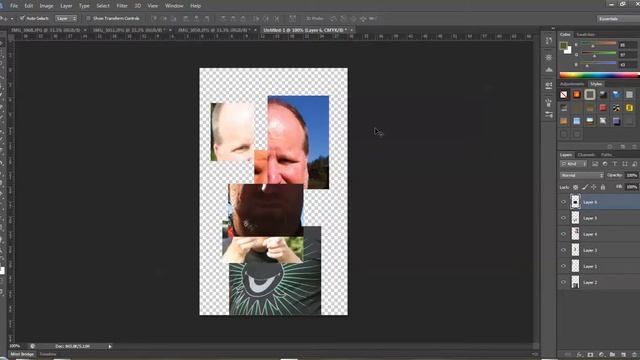The image size is (640, 360).
Task: Open the Filter menu
Action: coord(122,6)
